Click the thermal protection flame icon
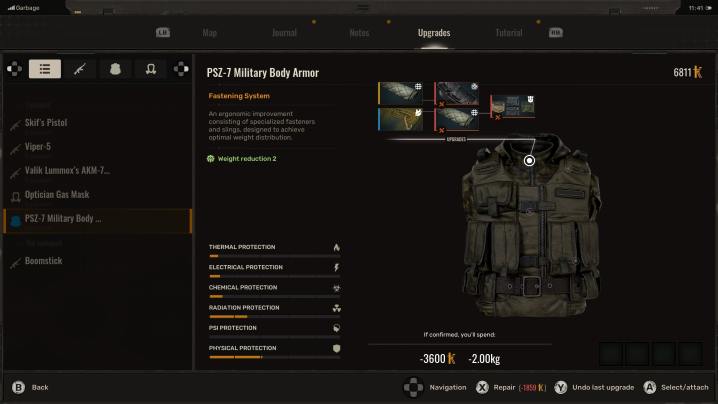 pos(336,248)
